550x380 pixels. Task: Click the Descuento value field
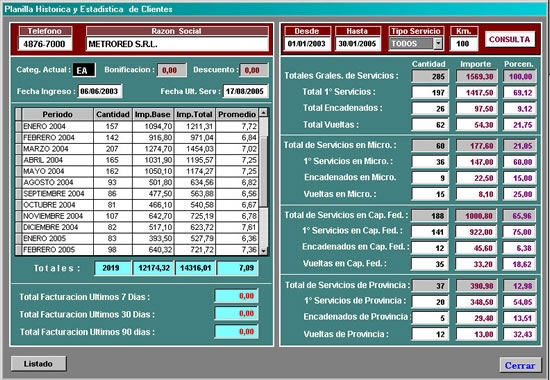(x=254, y=70)
